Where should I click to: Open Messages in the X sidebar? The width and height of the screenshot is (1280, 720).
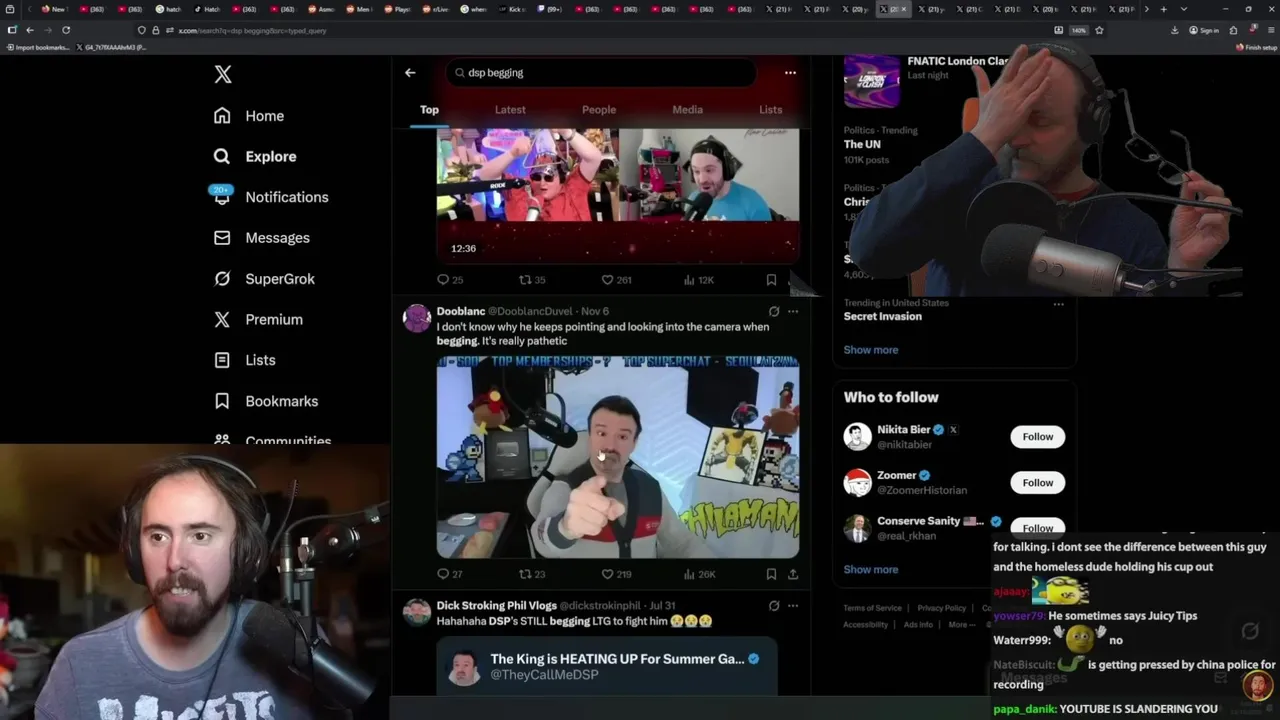261,238
